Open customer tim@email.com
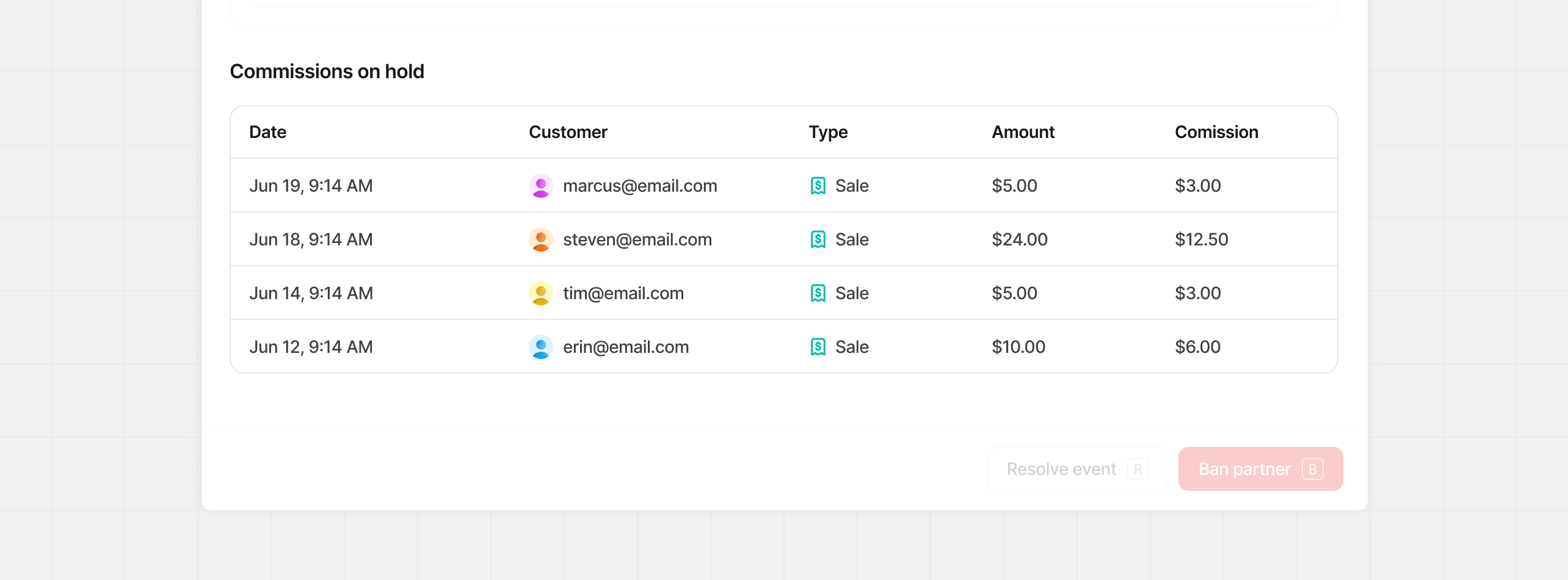Viewport: 1568px width, 580px height. pyautogui.click(x=623, y=293)
